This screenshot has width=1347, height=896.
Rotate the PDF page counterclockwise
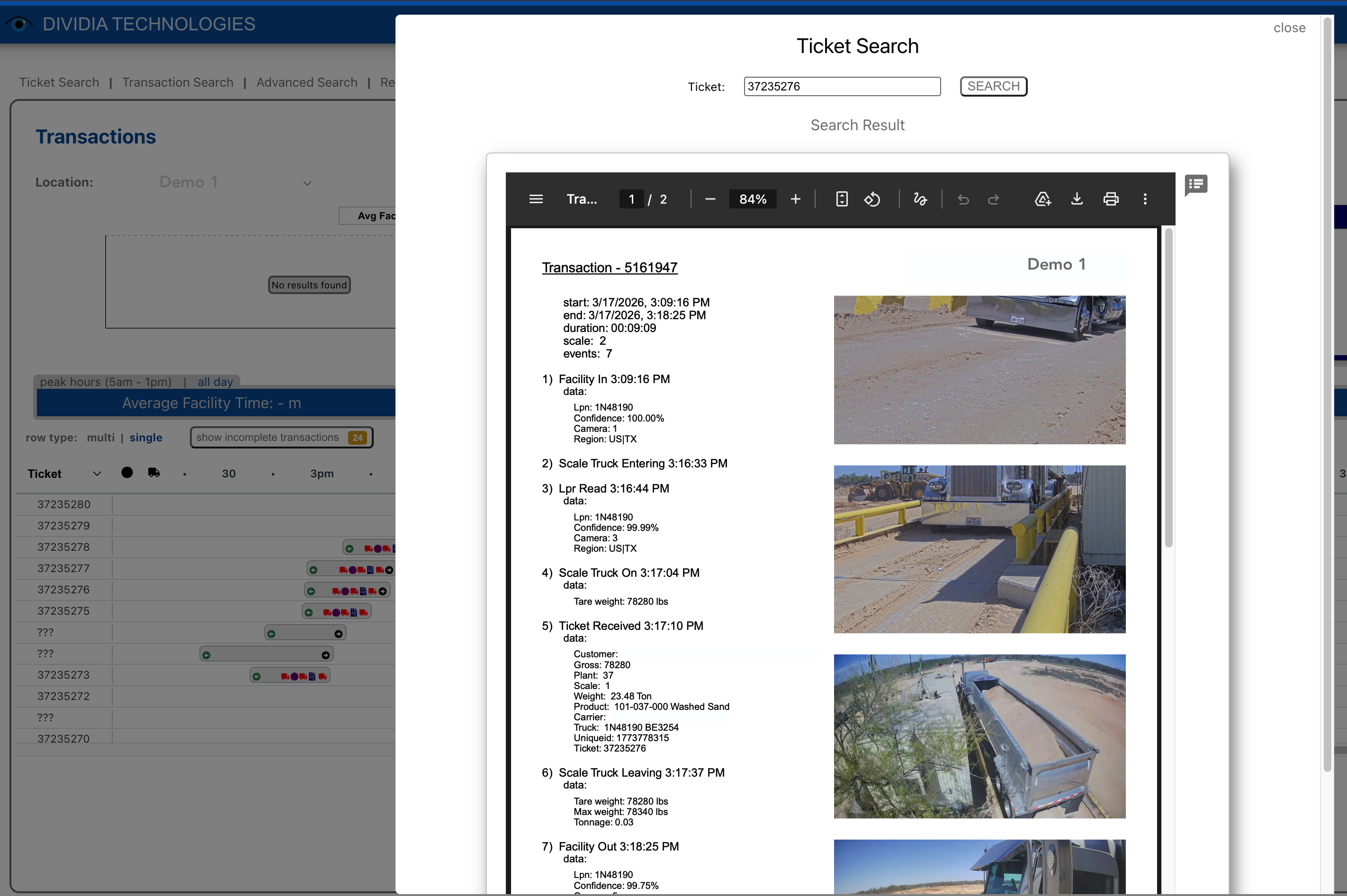pos(872,199)
